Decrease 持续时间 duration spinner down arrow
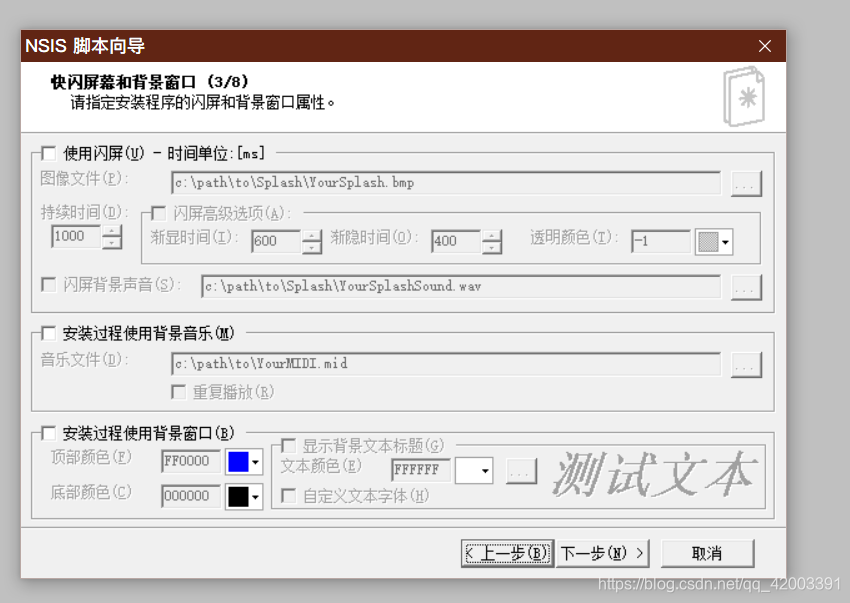The height and width of the screenshot is (603, 850). tap(112, 243)
